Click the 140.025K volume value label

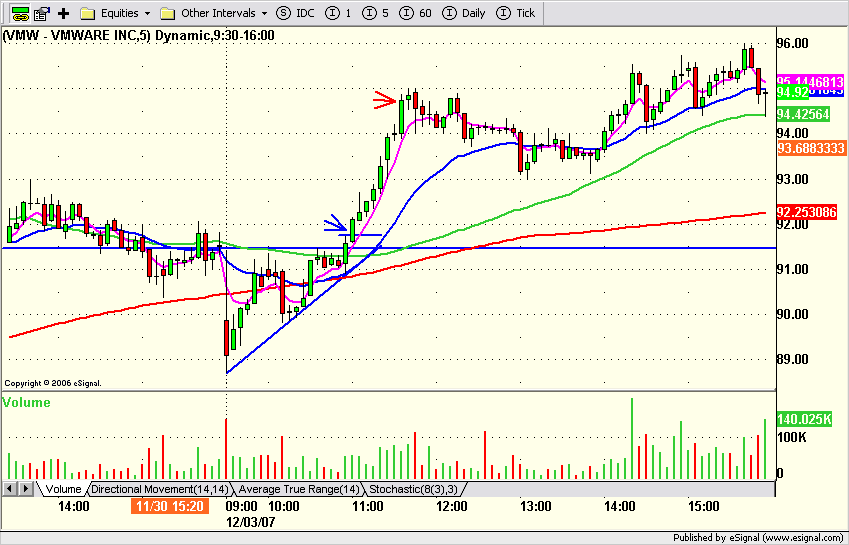click(x=804, y=419)
